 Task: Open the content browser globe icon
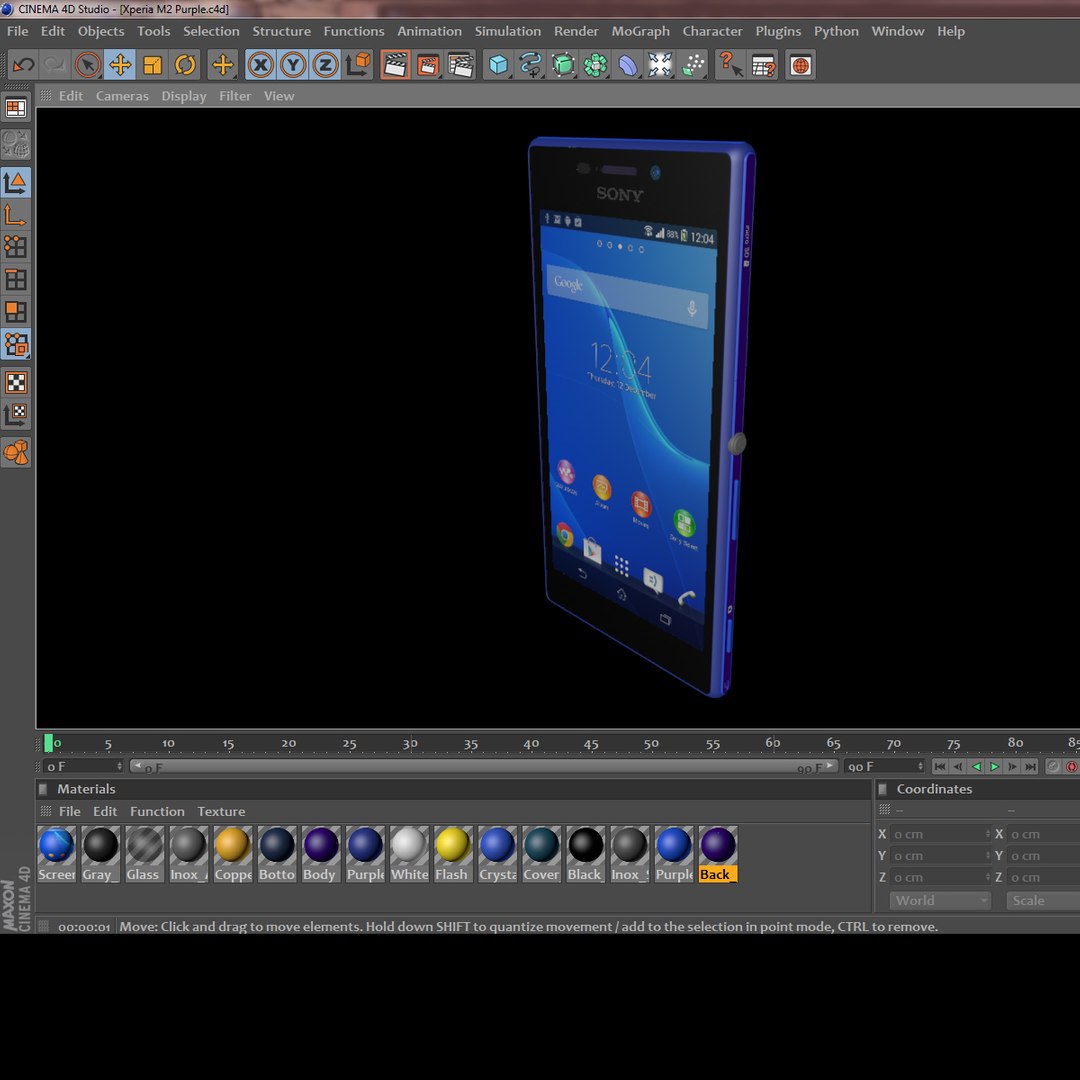coord(800,65)
